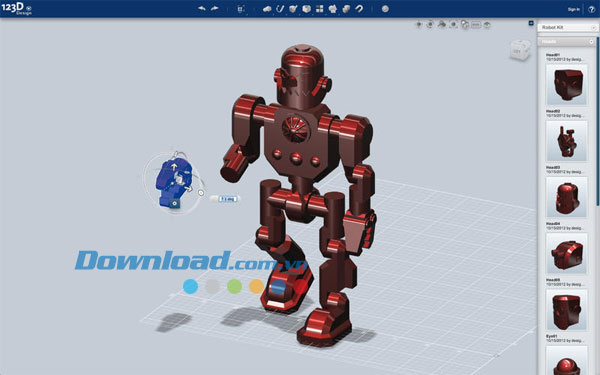Toggle the visual style materials icon
Viewport: 600px width, 375px height.
tap(465, 25)
